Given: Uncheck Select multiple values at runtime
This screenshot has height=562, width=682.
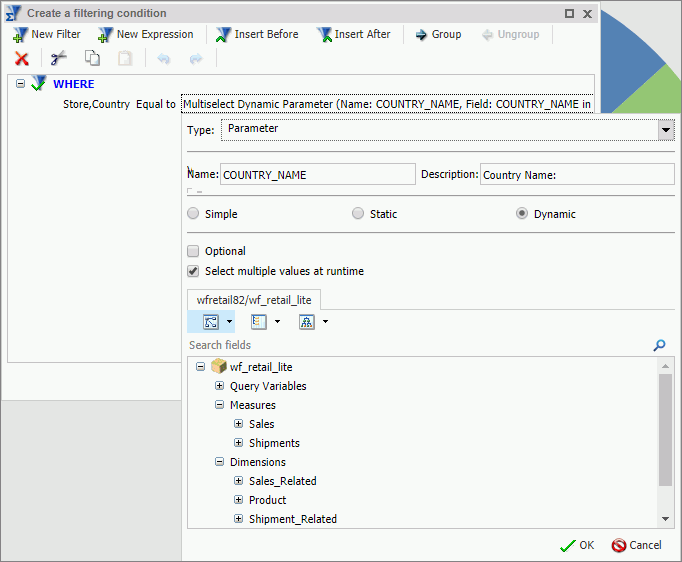Looking at the screenshot, I should 193,271.
